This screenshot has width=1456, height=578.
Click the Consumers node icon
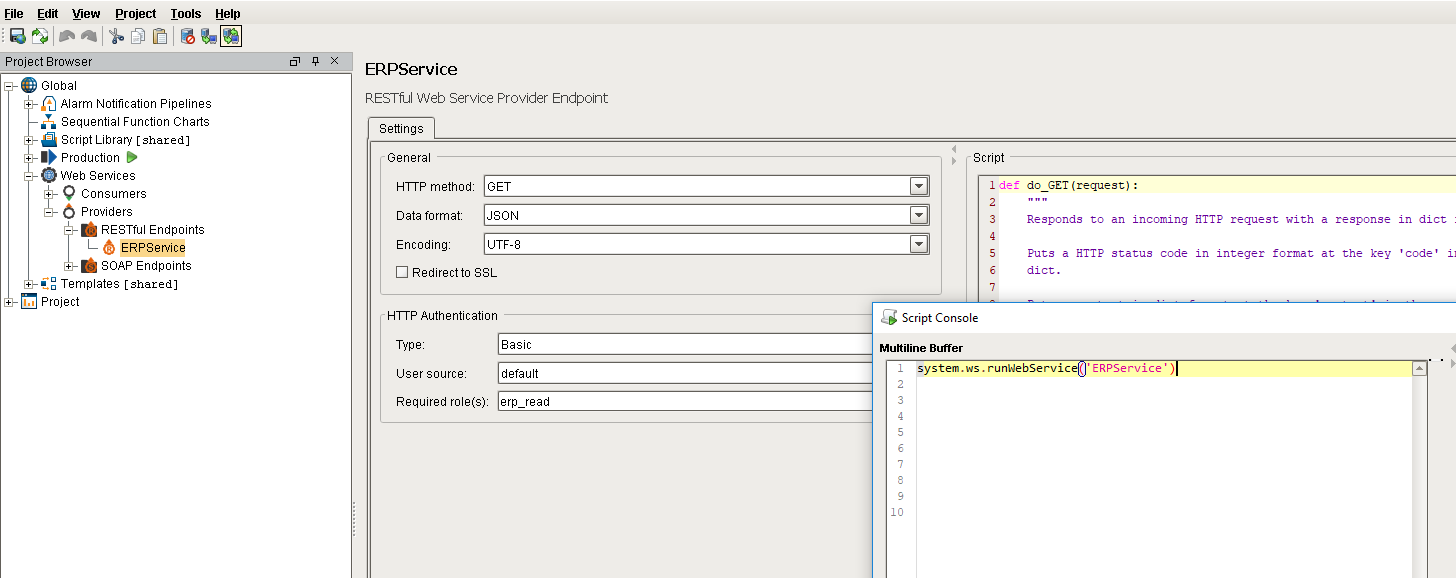click(69, 193)
